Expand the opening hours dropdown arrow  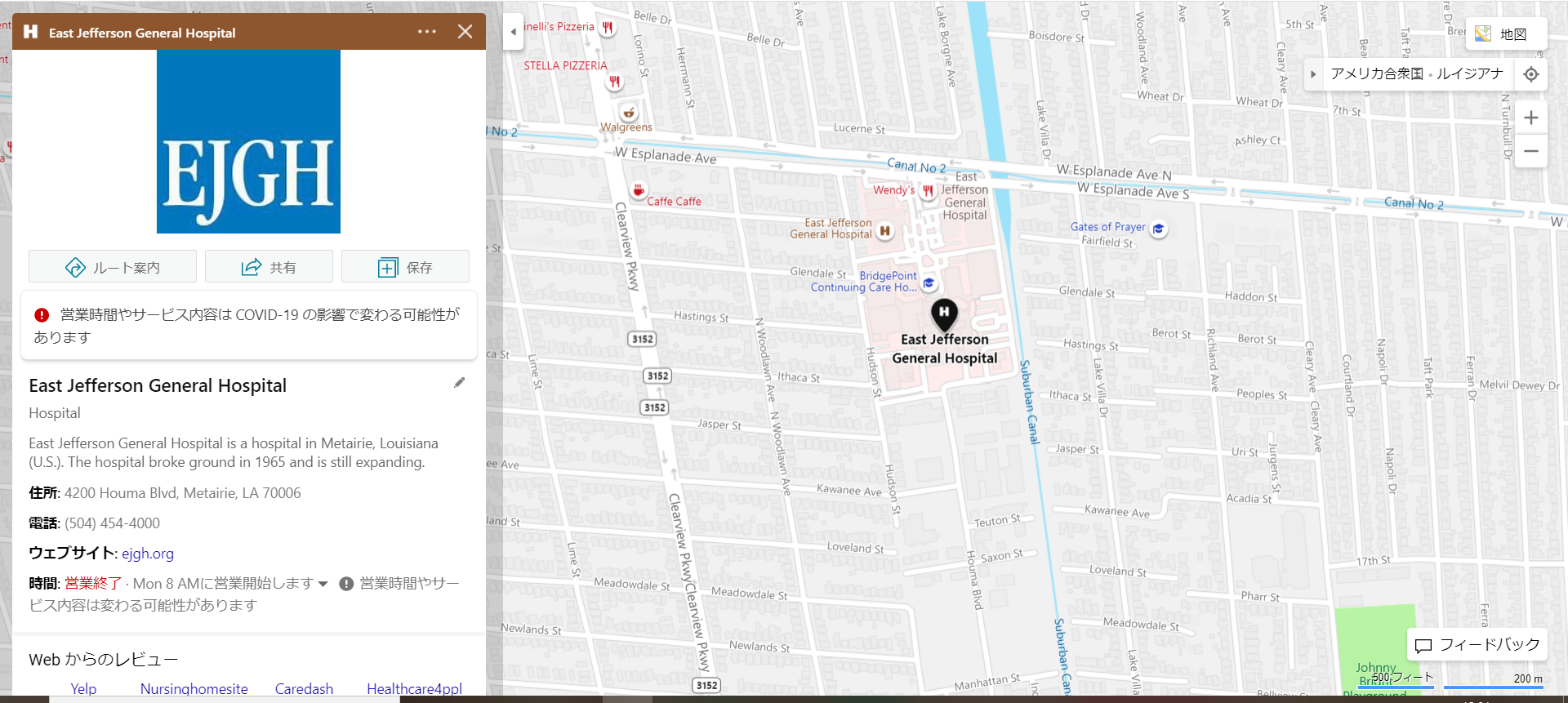(323, 584)
